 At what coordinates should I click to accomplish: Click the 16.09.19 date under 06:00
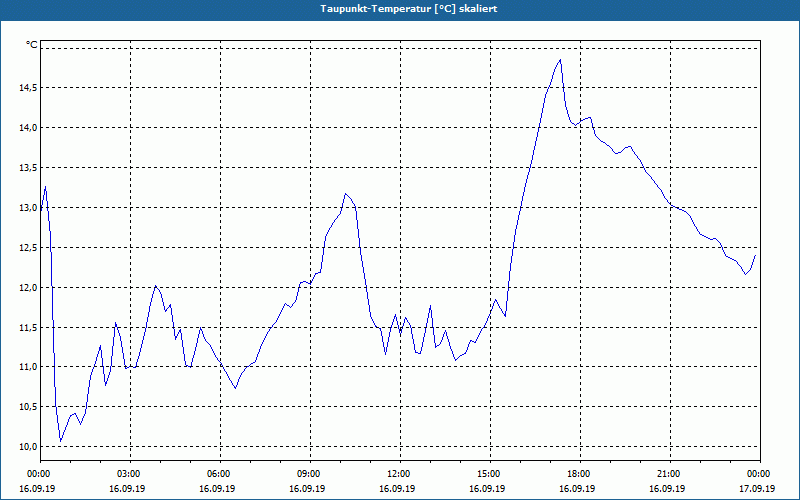coord(217,488)
